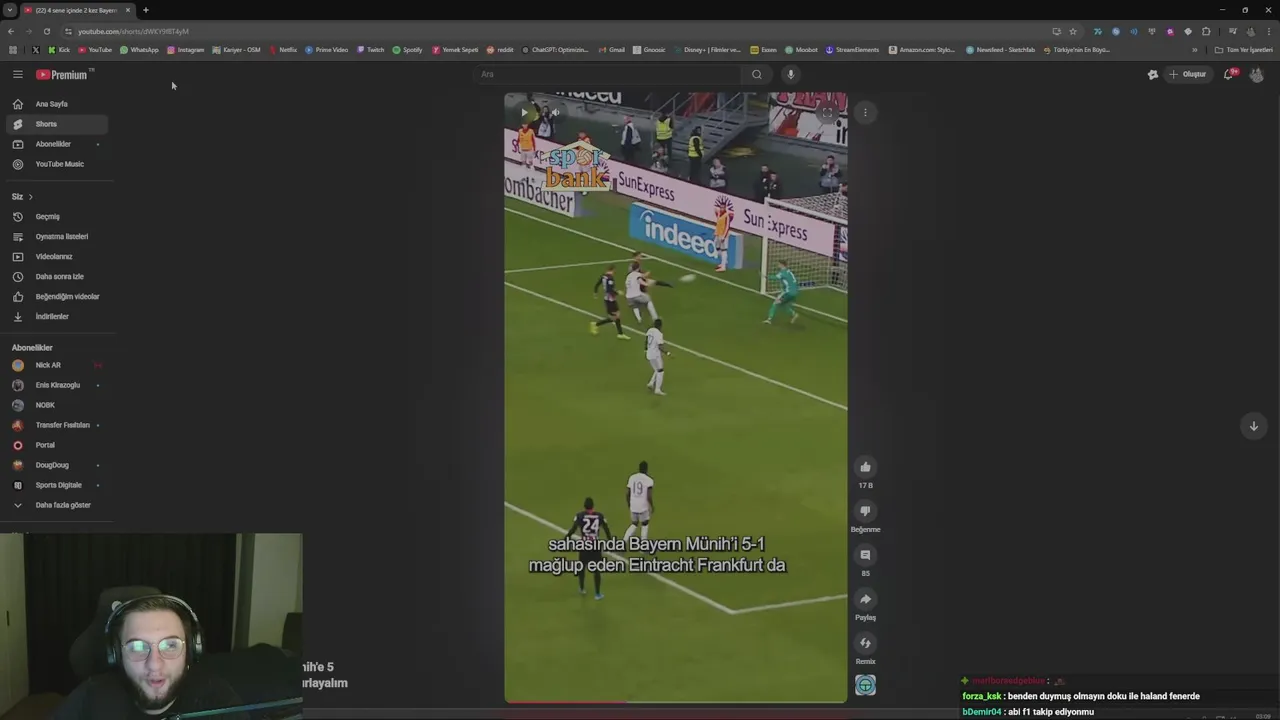Open DougDoug channel subscription
Screen dimensions: 1280x720
pos(56,465)
